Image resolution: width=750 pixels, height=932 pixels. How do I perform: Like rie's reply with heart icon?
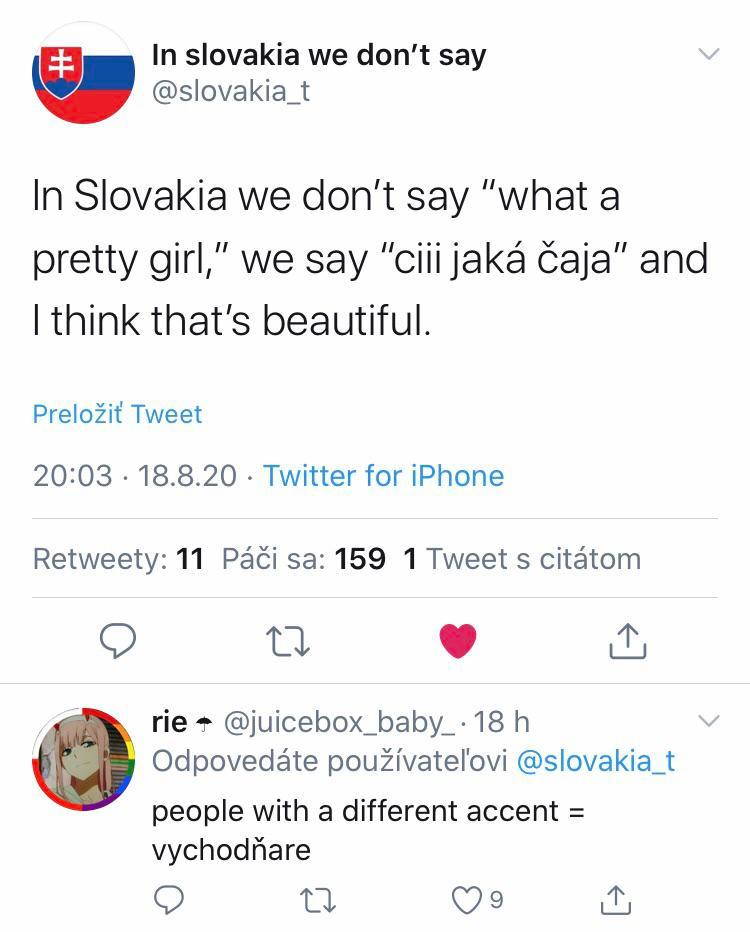coord(467,901)
